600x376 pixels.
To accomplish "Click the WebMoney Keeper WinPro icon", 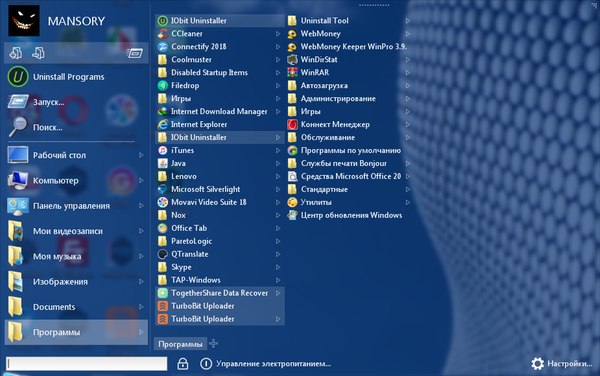I will click(292, 47).
